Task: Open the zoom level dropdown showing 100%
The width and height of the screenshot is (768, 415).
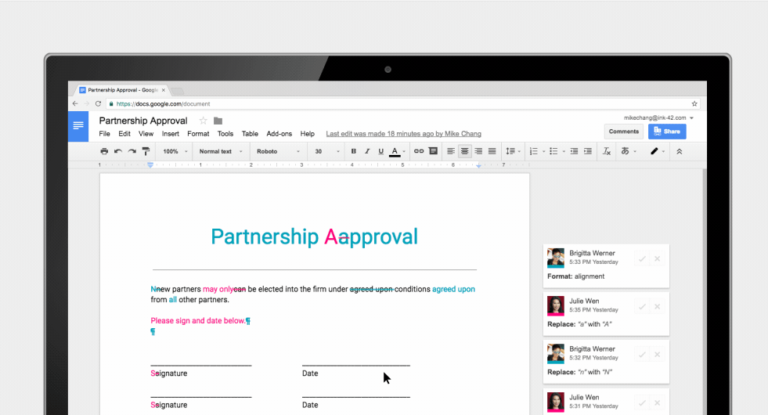Action: tap(175, 151)
